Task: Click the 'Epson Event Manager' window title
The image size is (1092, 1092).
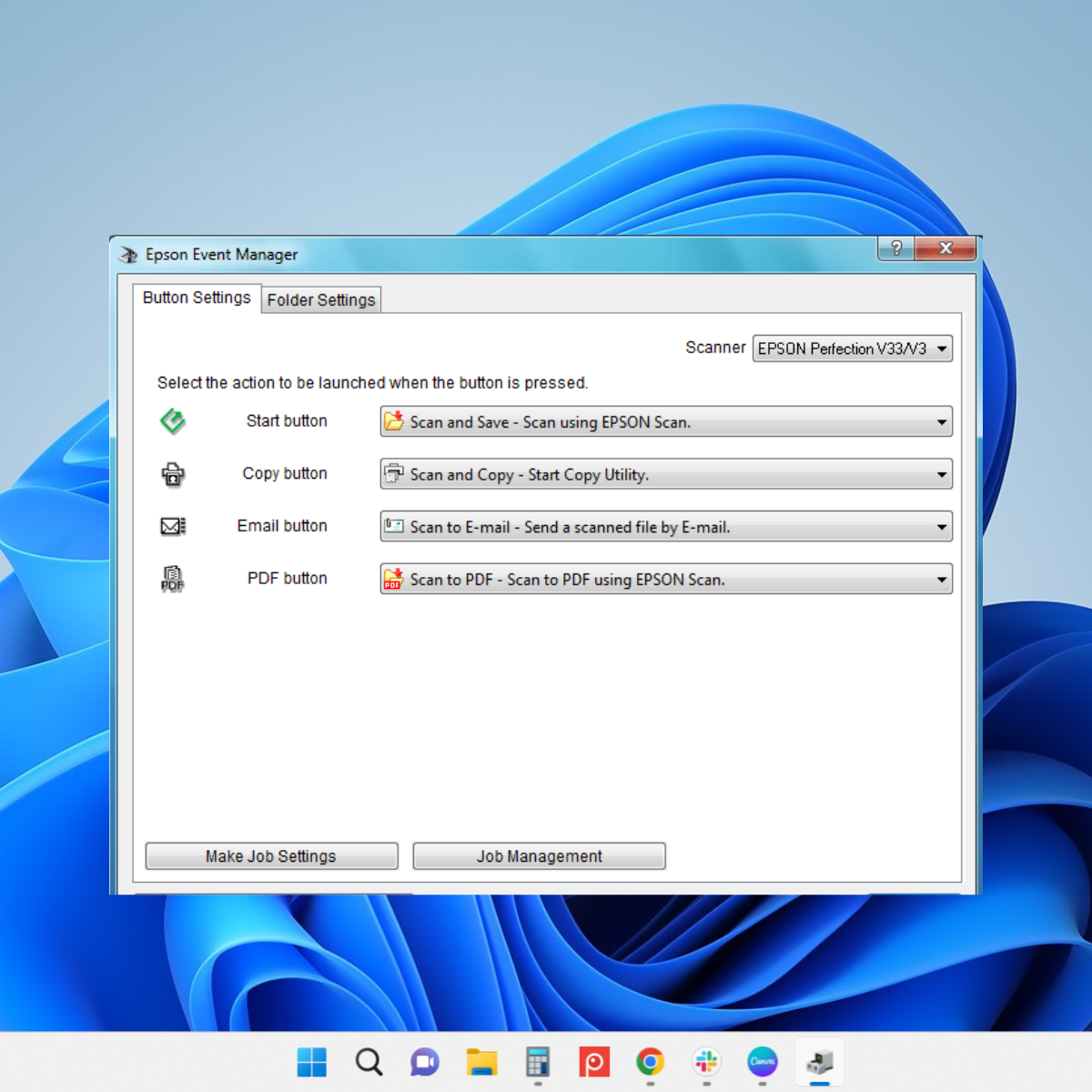Action: [222, 255]
